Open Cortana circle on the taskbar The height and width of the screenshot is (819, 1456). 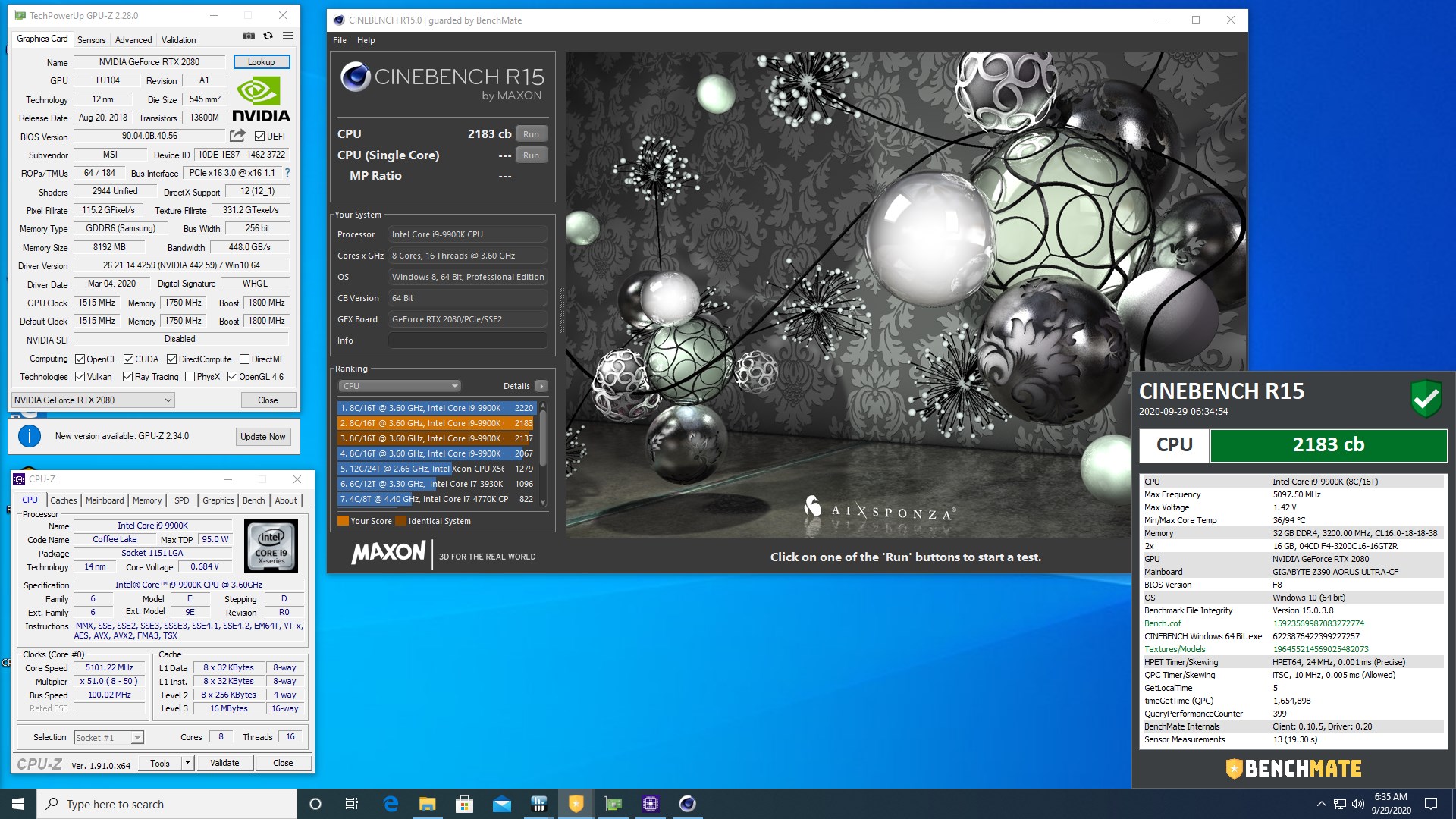[x=315, y=804]
